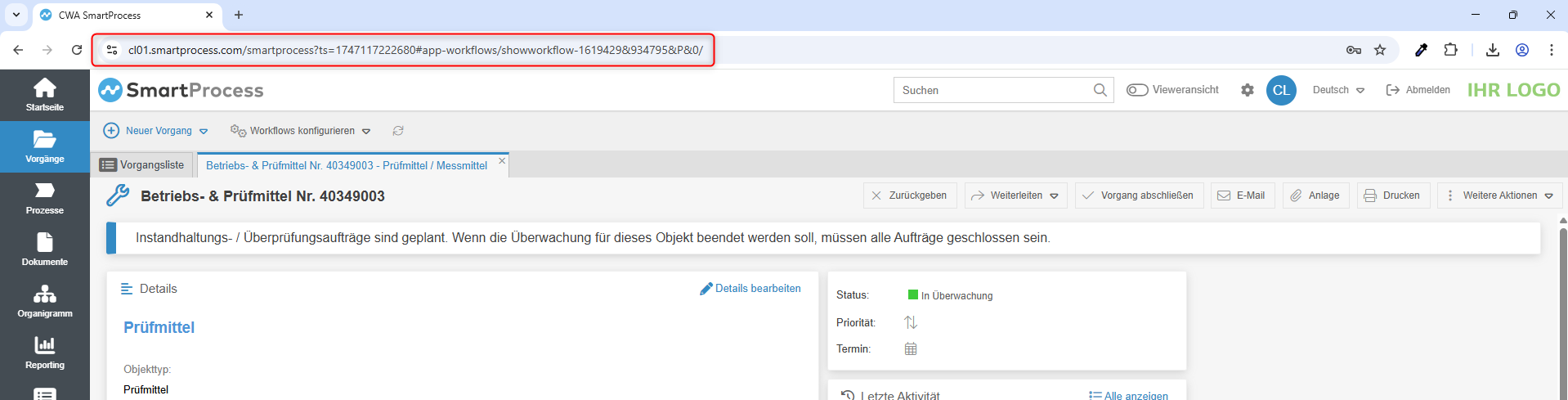The width and height of the screenshot is (1568, 400).
Task: Open Chrome three-dot menu
Action: [1552, 50]
